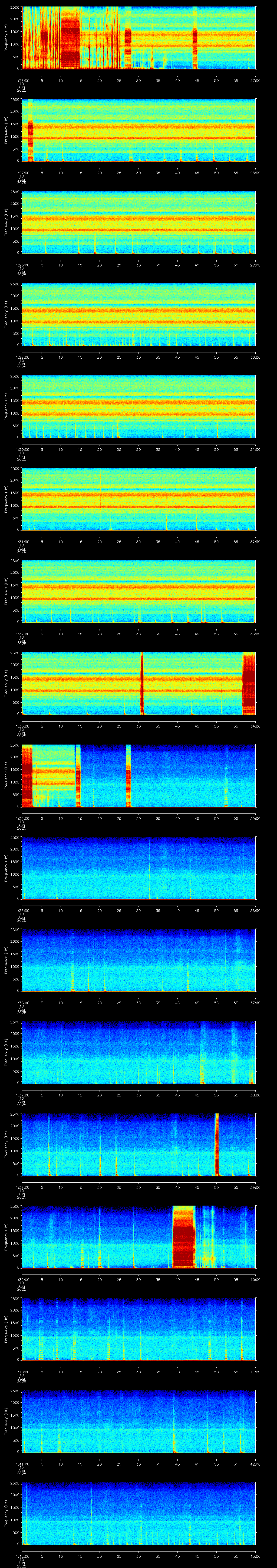
Task: Click the '1:28:00' start time label
Action: pyautogui.click(x=22, y=265)
